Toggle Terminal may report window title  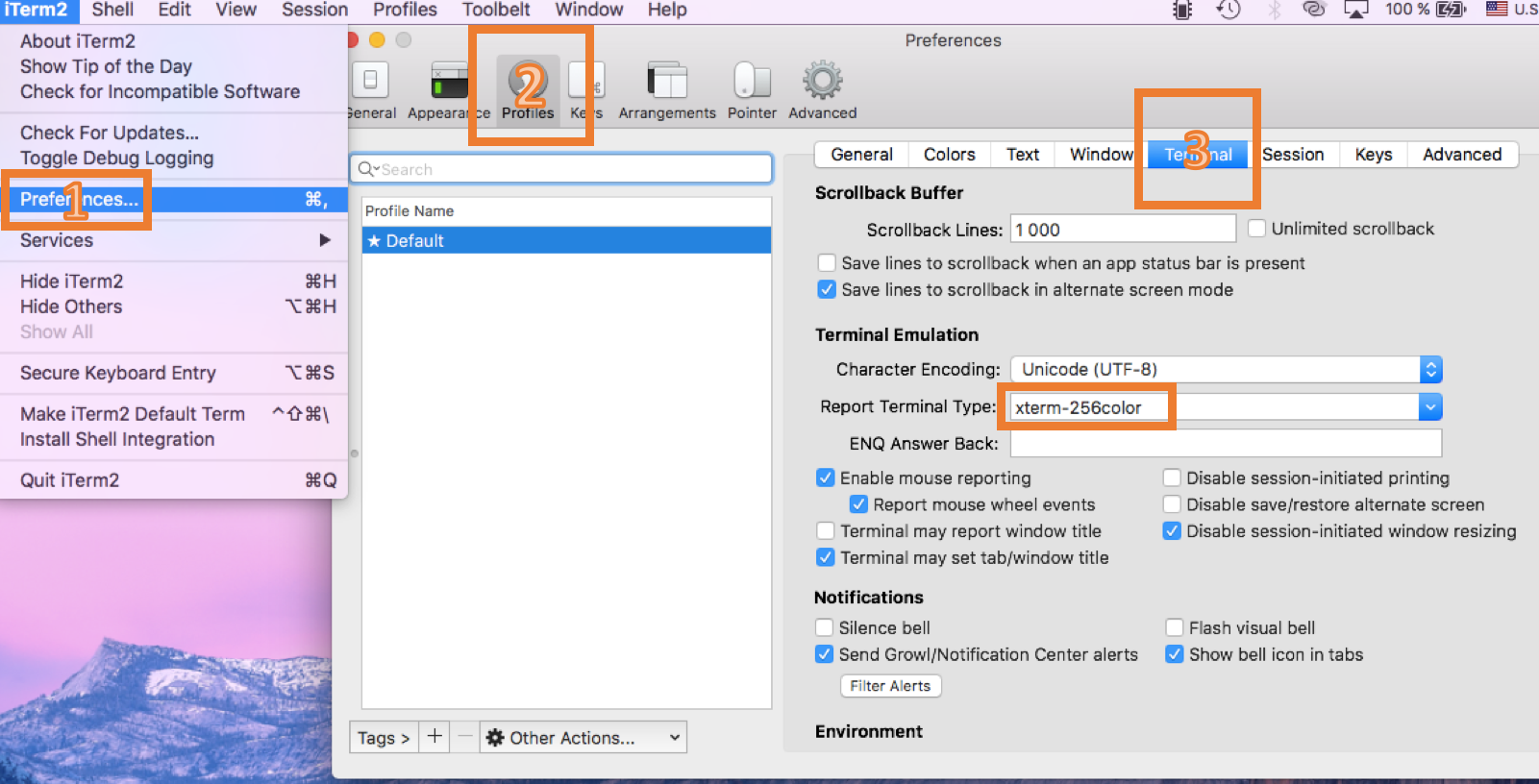click(x=826, y=531)
